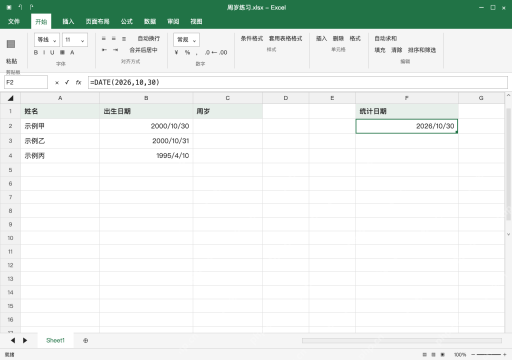Open 套用表格格式 table styles menu
This screenshot has height=360, width=512.
pos(285,39)
